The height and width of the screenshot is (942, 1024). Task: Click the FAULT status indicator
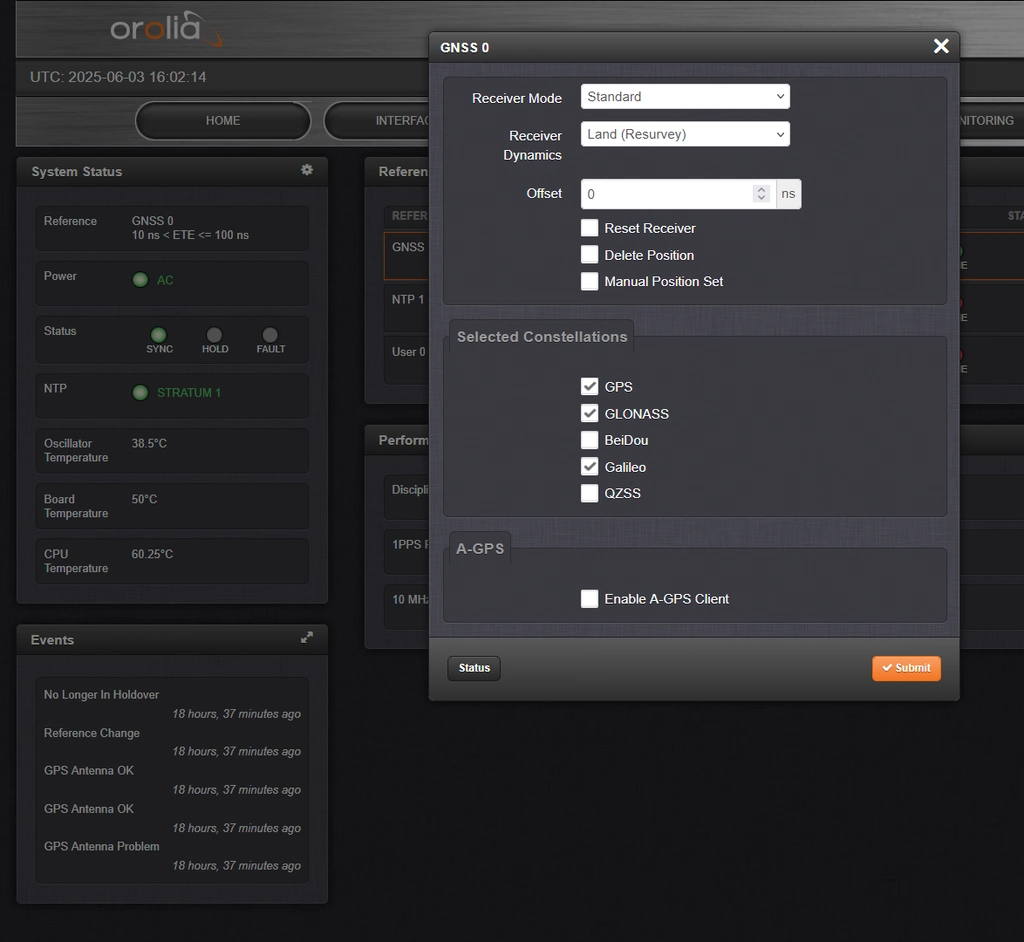click(x=270, y=335)
